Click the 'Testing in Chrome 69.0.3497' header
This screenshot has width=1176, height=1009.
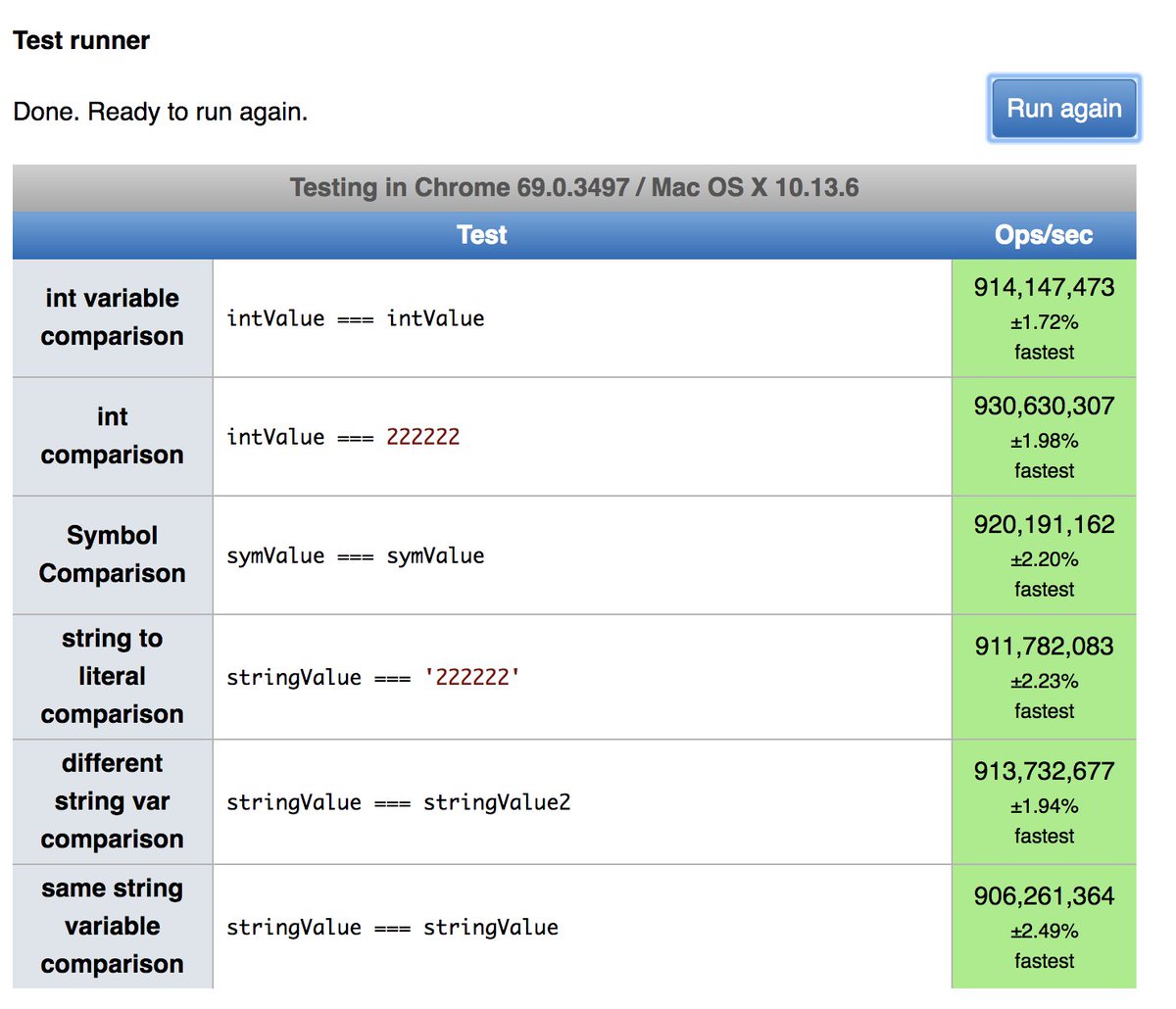(x=574, y=187)
